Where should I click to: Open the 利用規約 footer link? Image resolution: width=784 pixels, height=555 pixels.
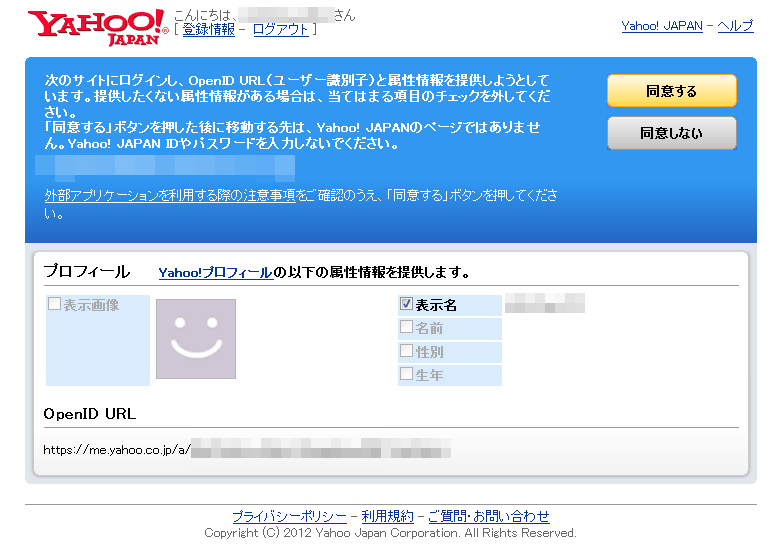[388, 516]
